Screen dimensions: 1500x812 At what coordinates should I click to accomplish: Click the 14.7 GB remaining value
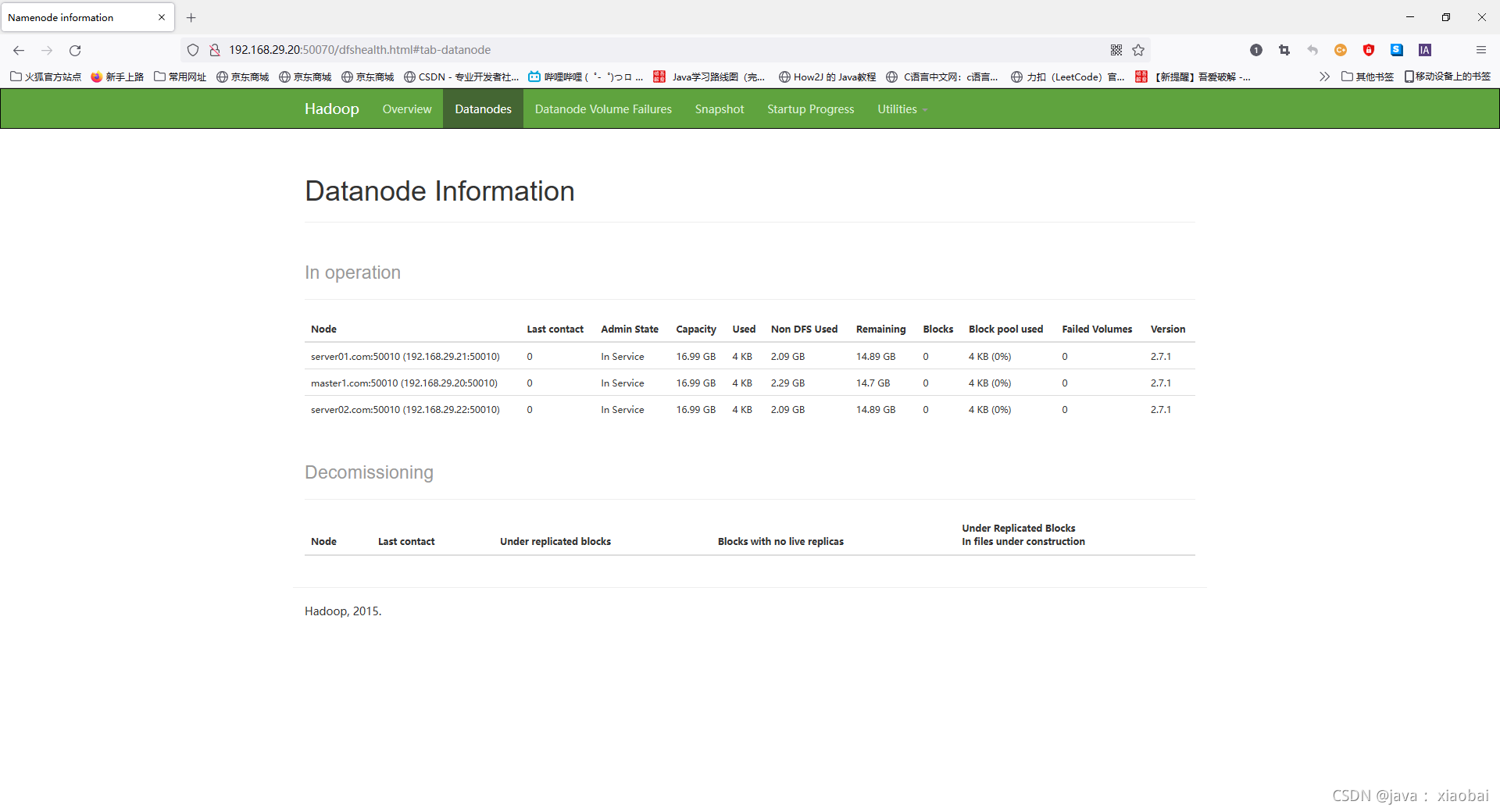point(873,383)
